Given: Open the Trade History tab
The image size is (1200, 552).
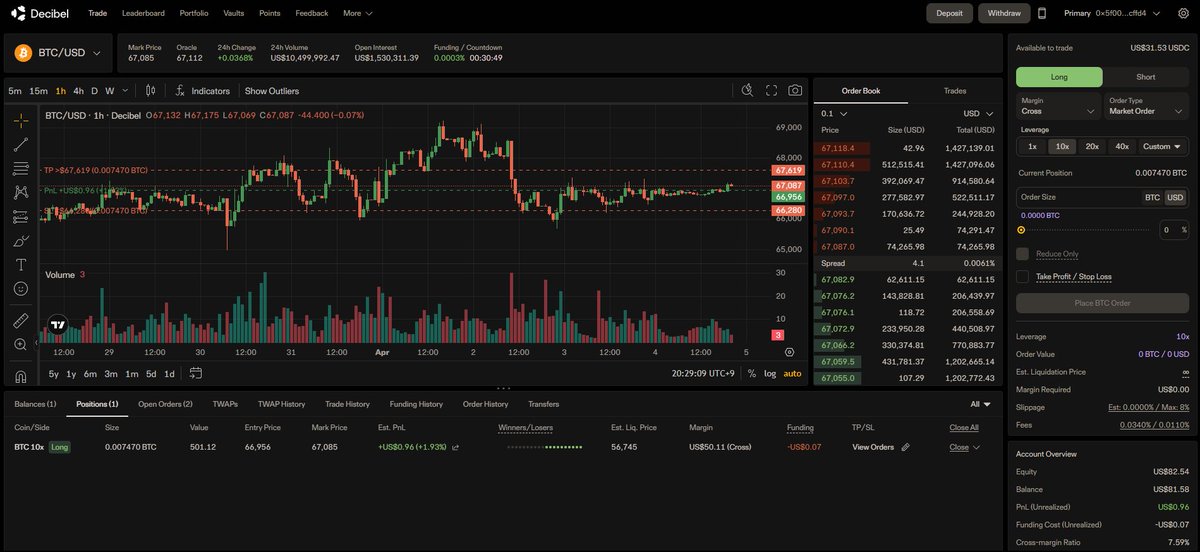Looking at the screenshot, I should click(347, 404).
